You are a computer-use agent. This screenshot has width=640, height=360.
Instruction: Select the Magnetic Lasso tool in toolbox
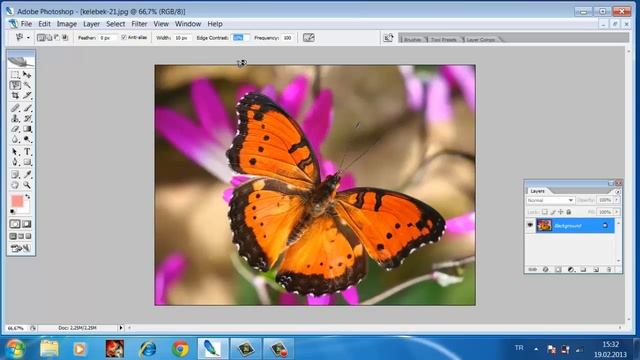(x=15, y=85)
